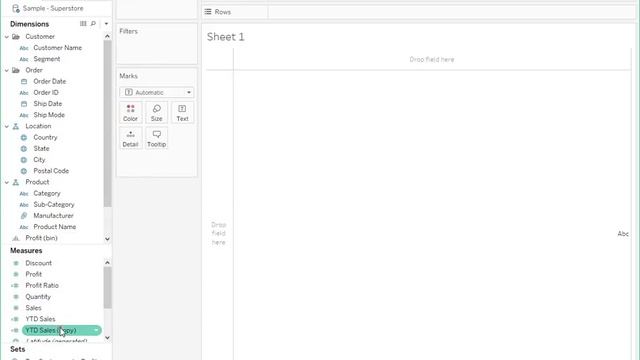
Task: Open the Automatic mark type dropdown
Action: click(157, 92)
